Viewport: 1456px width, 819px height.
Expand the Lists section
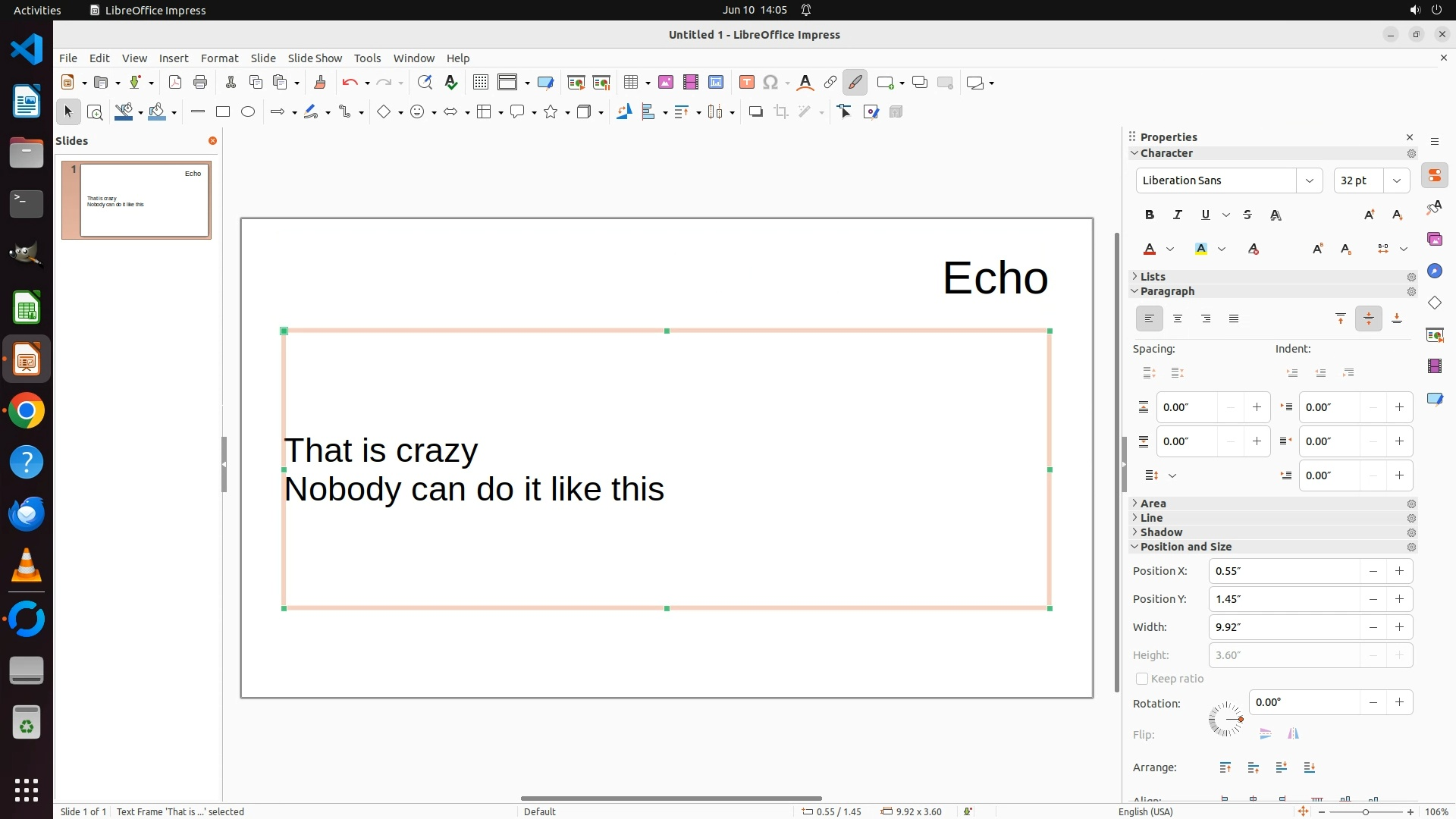[1152, 277]
